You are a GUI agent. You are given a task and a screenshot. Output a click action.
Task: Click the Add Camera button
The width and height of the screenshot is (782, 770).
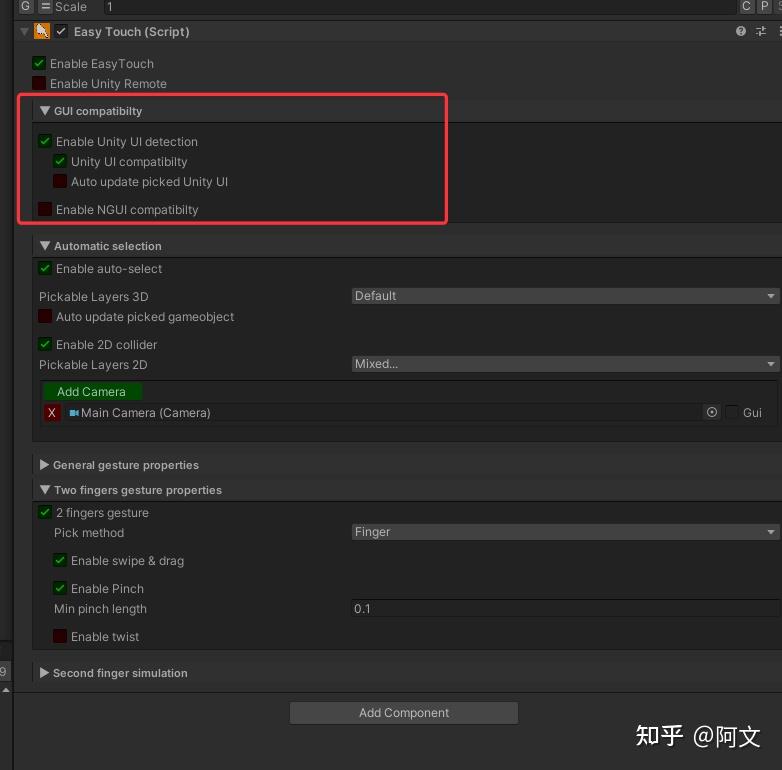pyautogui.click(x=92, y=392)
